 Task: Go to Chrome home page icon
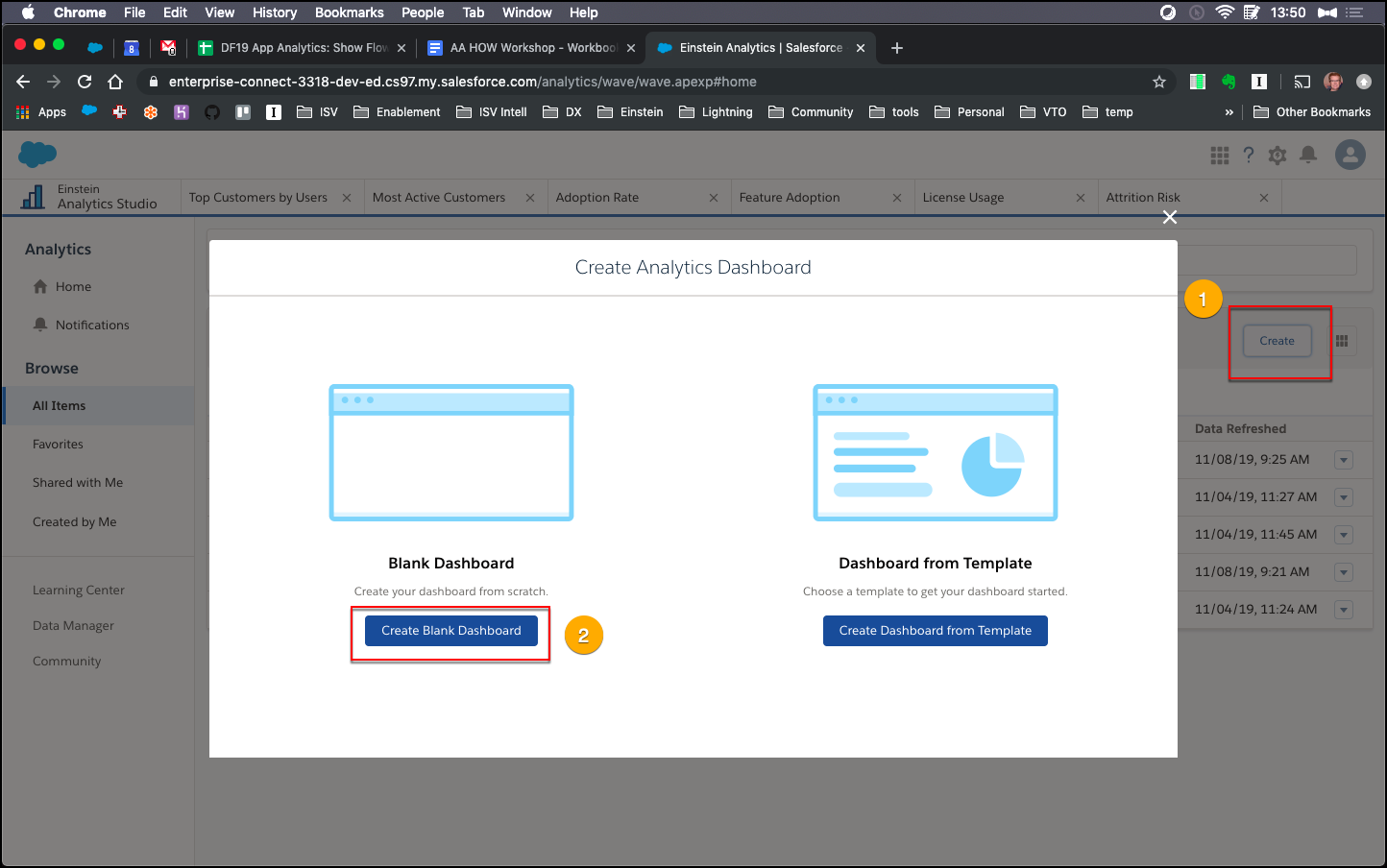pyautogui.click(x=115, y=82)
